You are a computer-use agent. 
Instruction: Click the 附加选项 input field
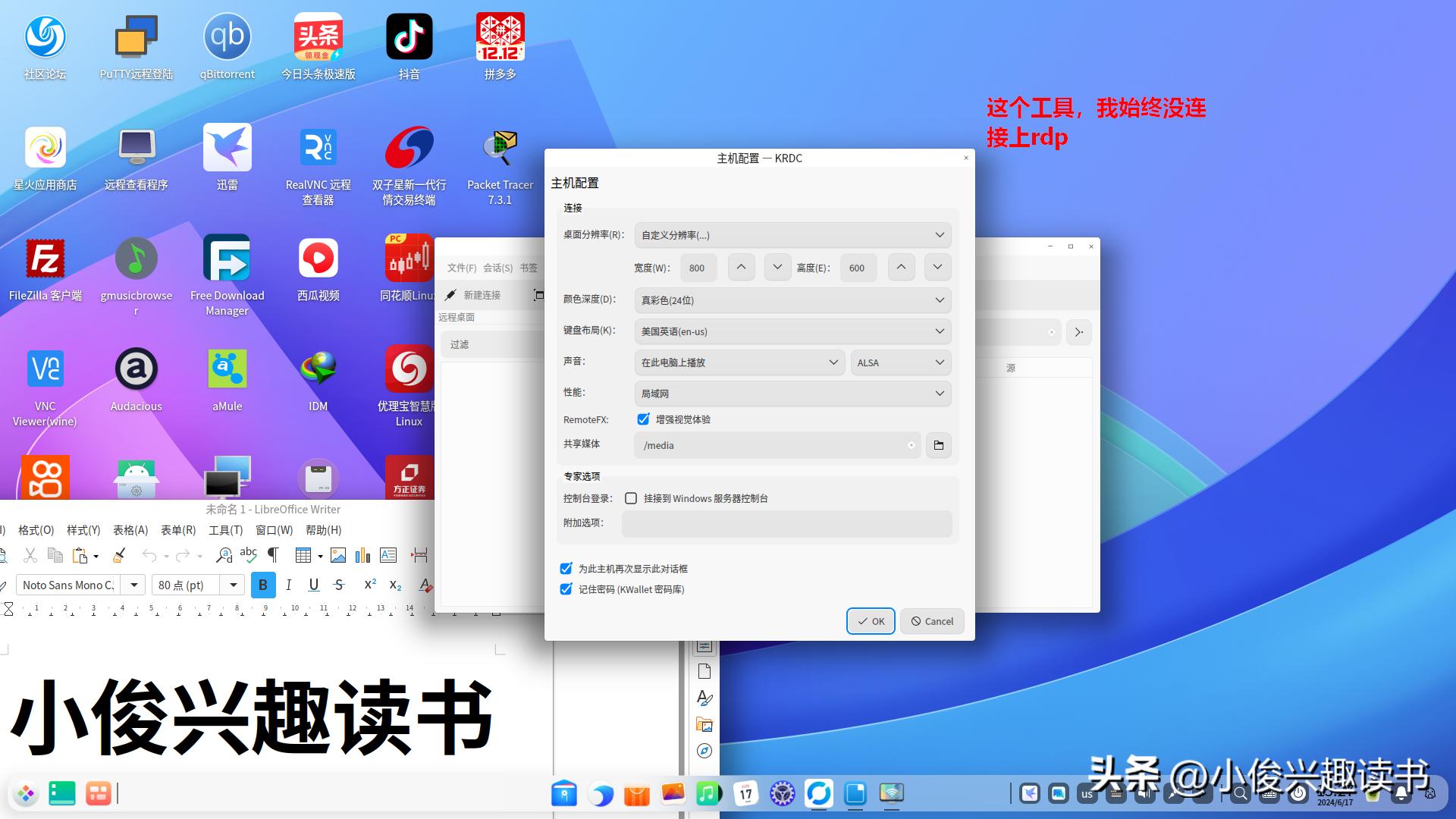(786, 524)
